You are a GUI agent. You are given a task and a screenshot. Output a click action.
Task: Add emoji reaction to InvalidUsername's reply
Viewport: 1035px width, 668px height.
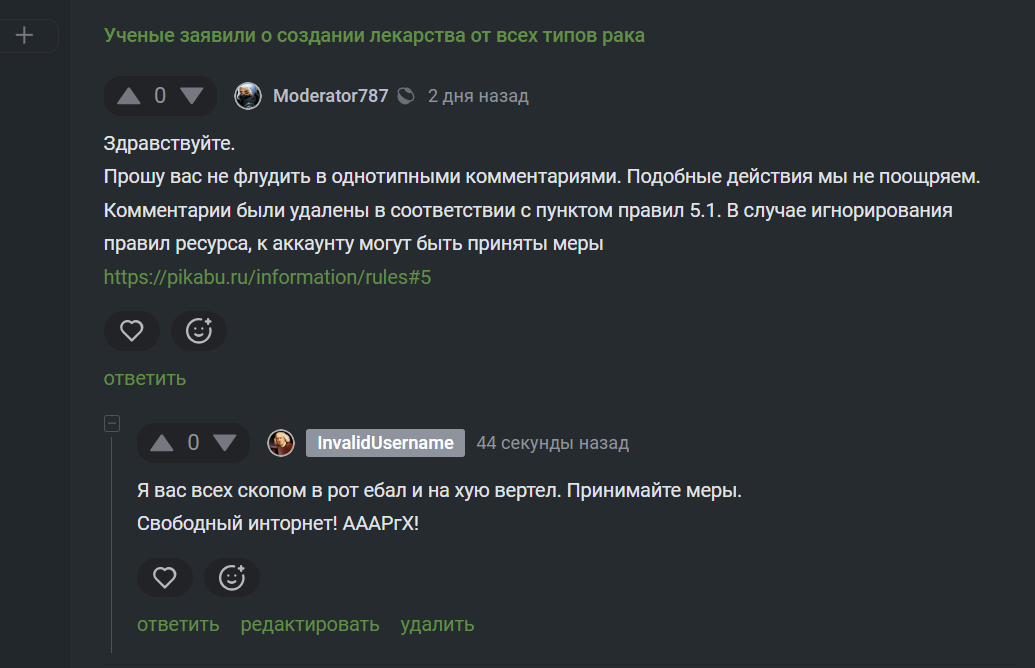click(x=232, y=577)
